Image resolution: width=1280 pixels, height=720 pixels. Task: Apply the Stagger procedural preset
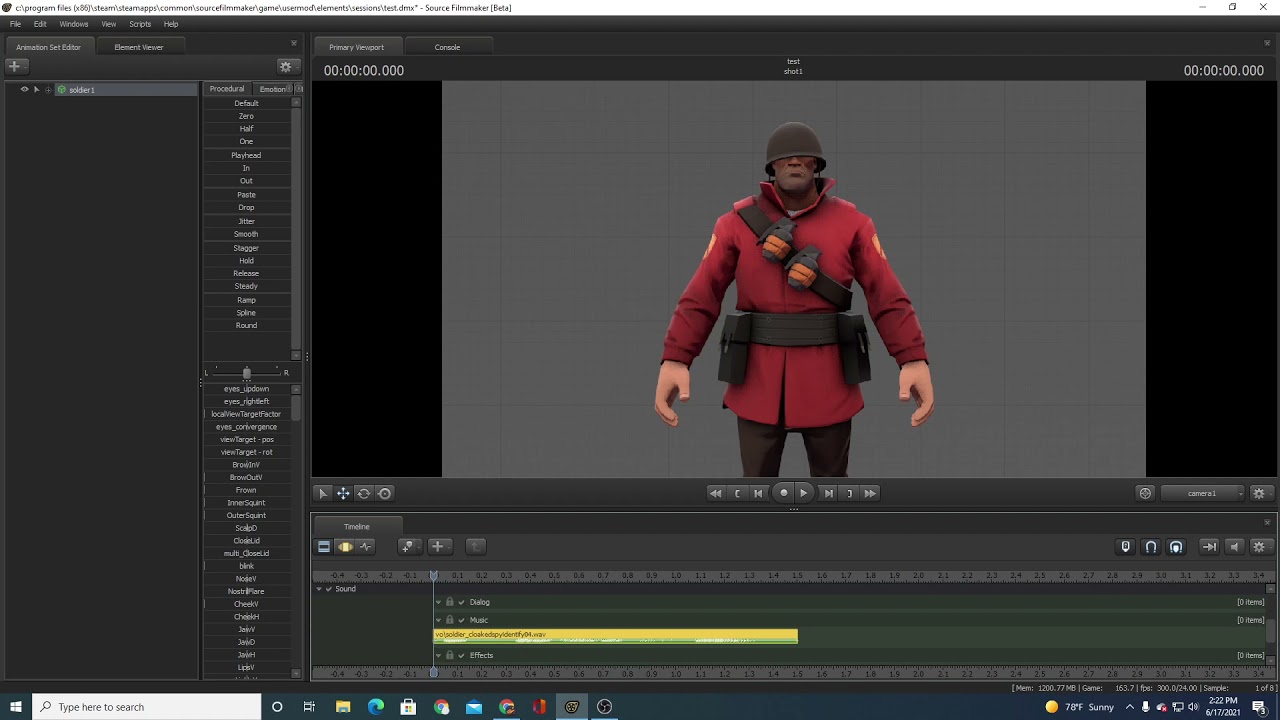[246, 247]
